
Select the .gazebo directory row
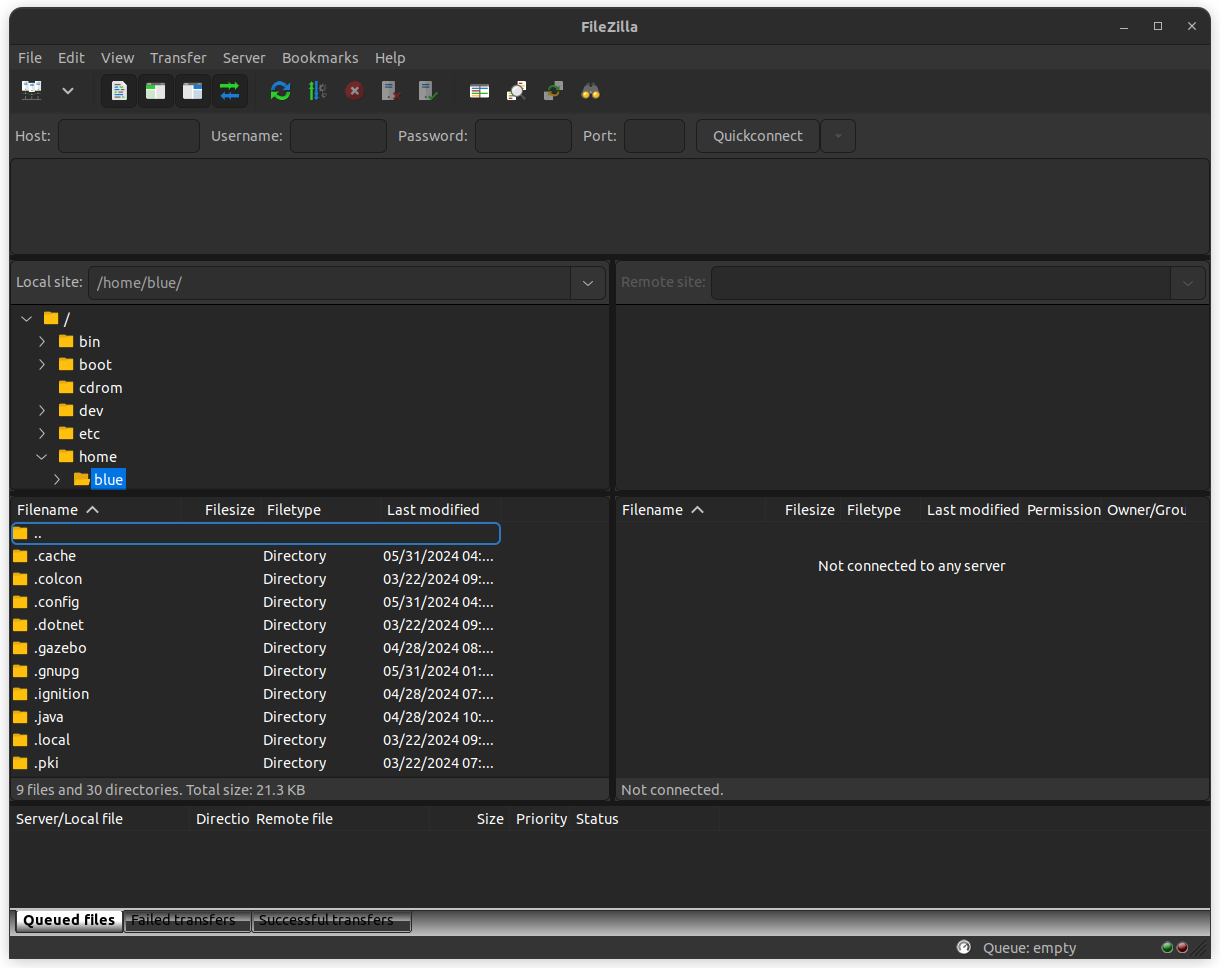tap(256, 648)
